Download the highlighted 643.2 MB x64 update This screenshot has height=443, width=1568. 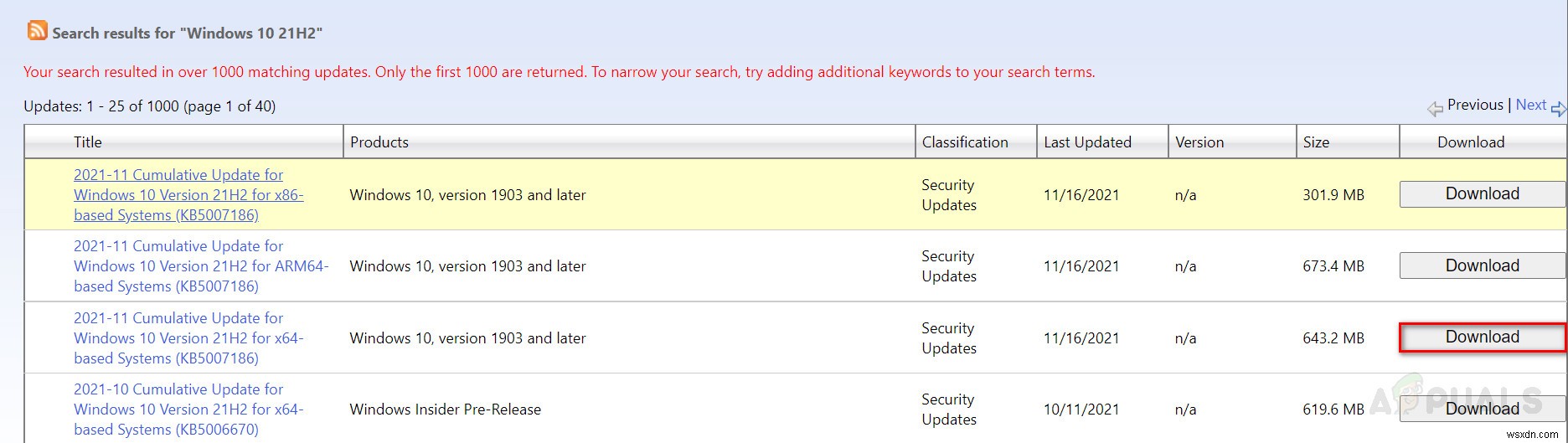click(x=1482, y=337)
